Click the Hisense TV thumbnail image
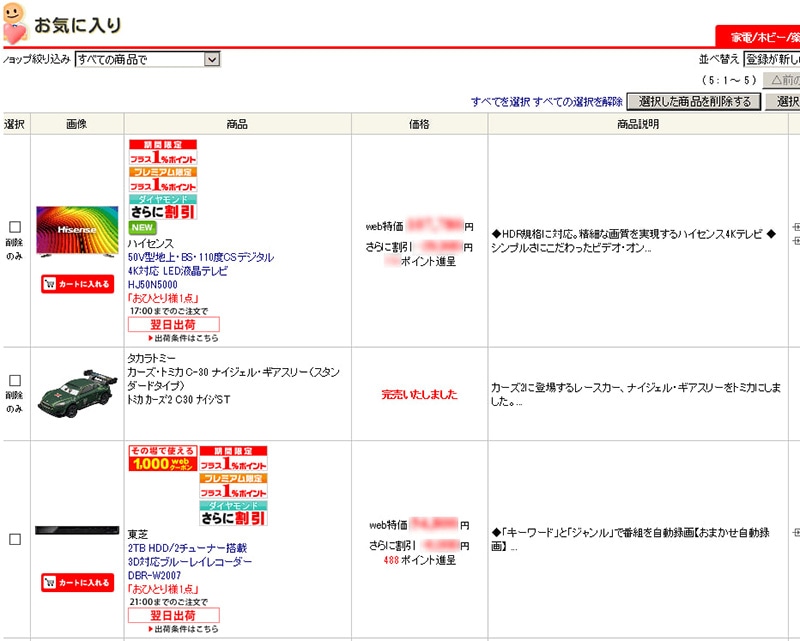 [x=77, y=231]
